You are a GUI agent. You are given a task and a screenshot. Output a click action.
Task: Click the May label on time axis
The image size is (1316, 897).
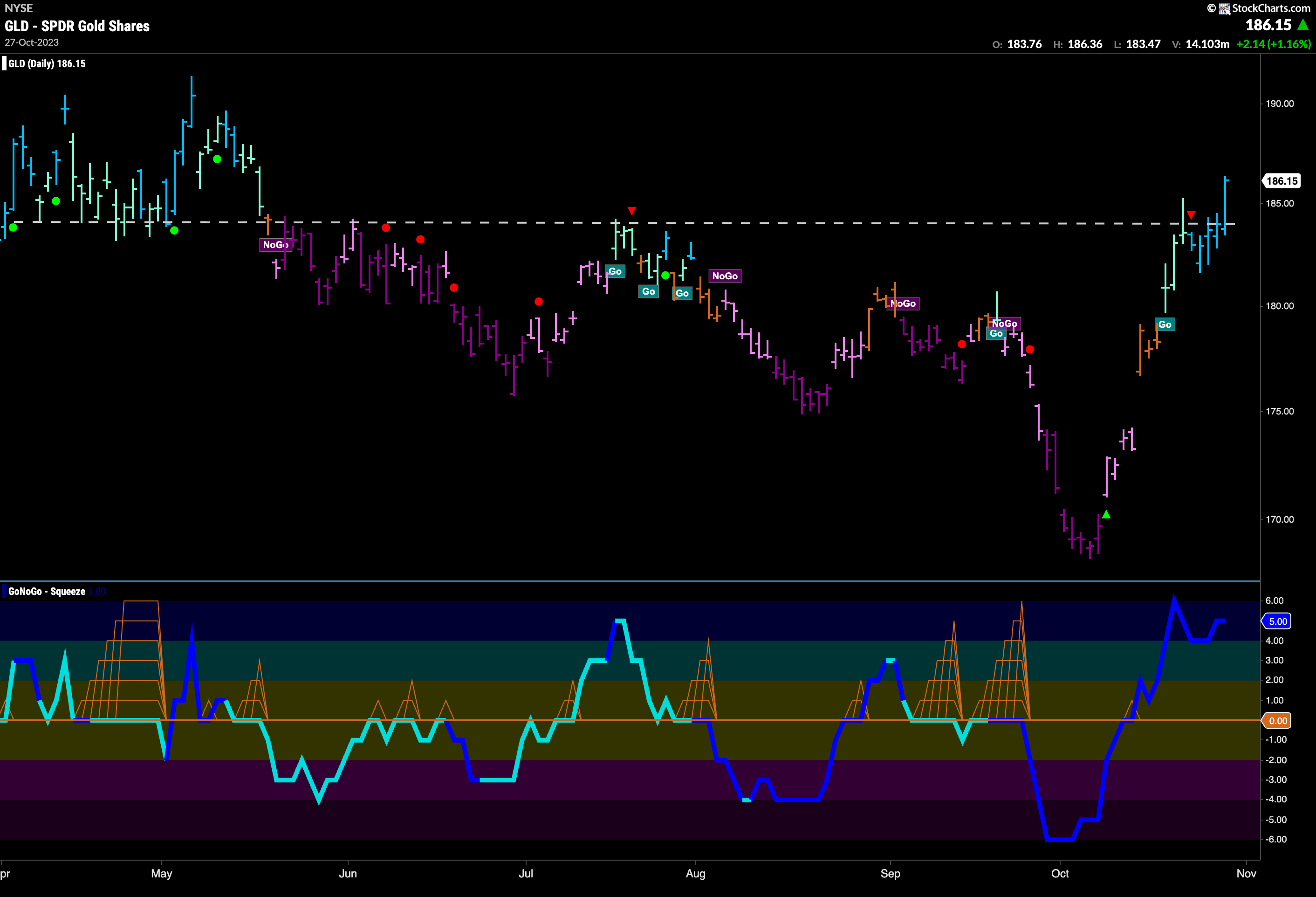161,874
